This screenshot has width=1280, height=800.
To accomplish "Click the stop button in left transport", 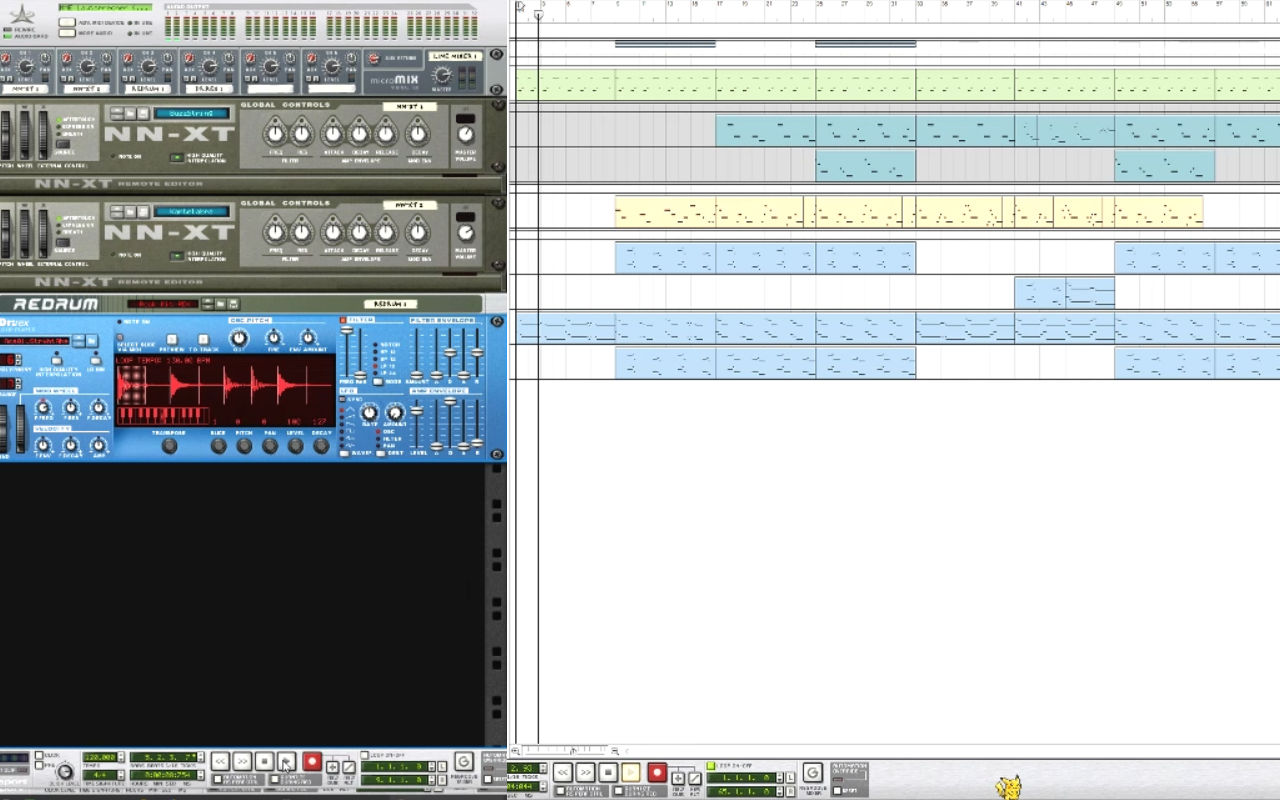I will coord(264,762).
